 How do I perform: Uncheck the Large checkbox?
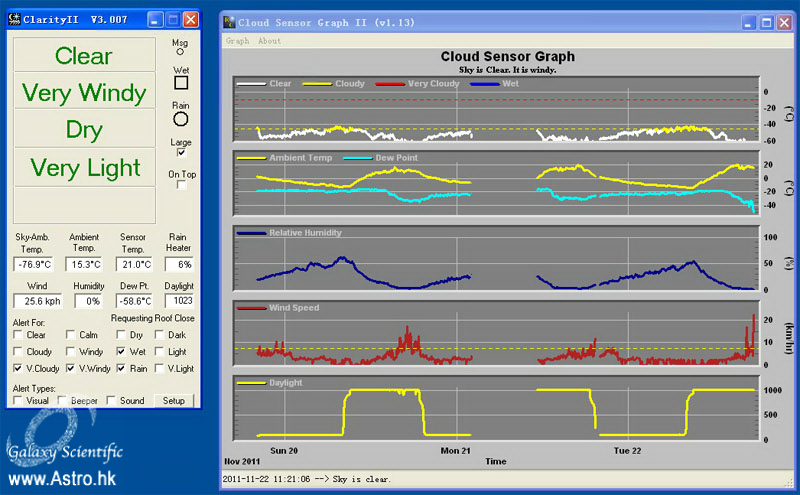pos(181,153)
